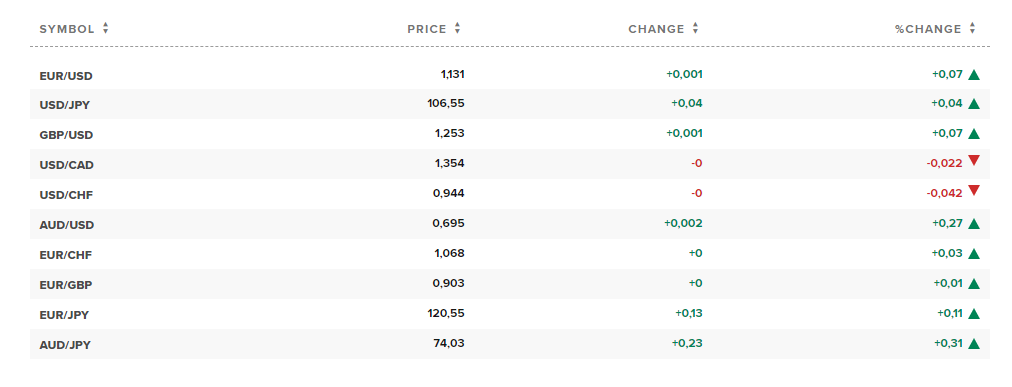Sort table by %CHANGE column arrows
Screen dimensions: 1012x387
coord(972,28)
